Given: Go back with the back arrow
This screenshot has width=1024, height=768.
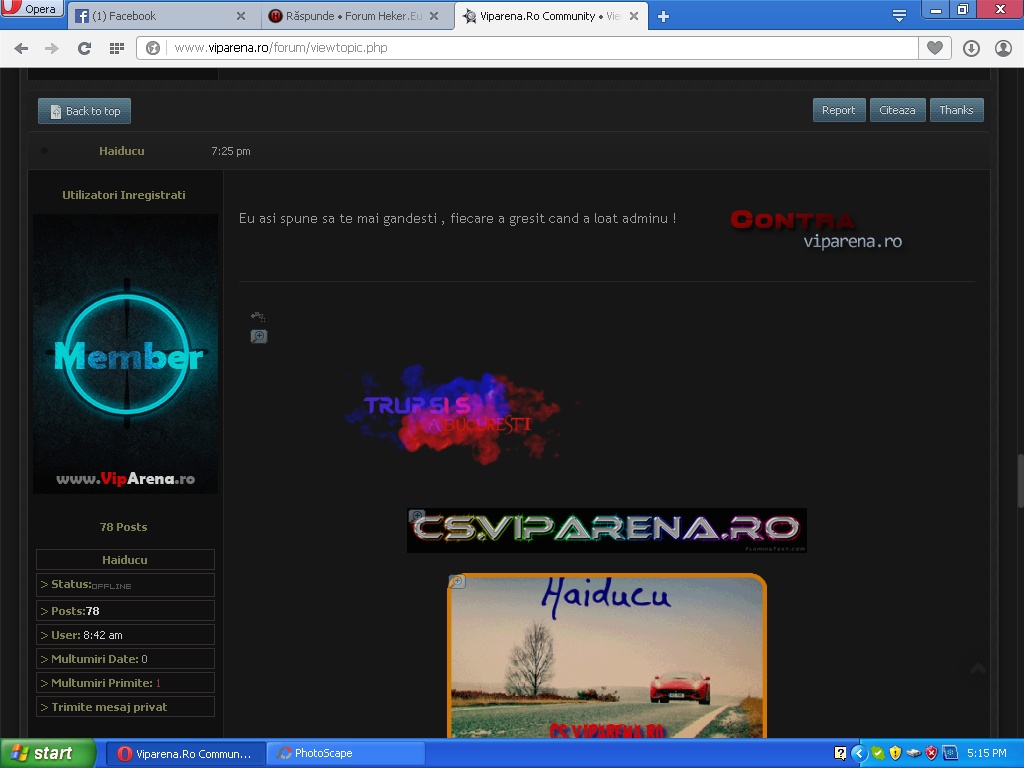Looking at the screenshot, I should (x=21, y=48).
